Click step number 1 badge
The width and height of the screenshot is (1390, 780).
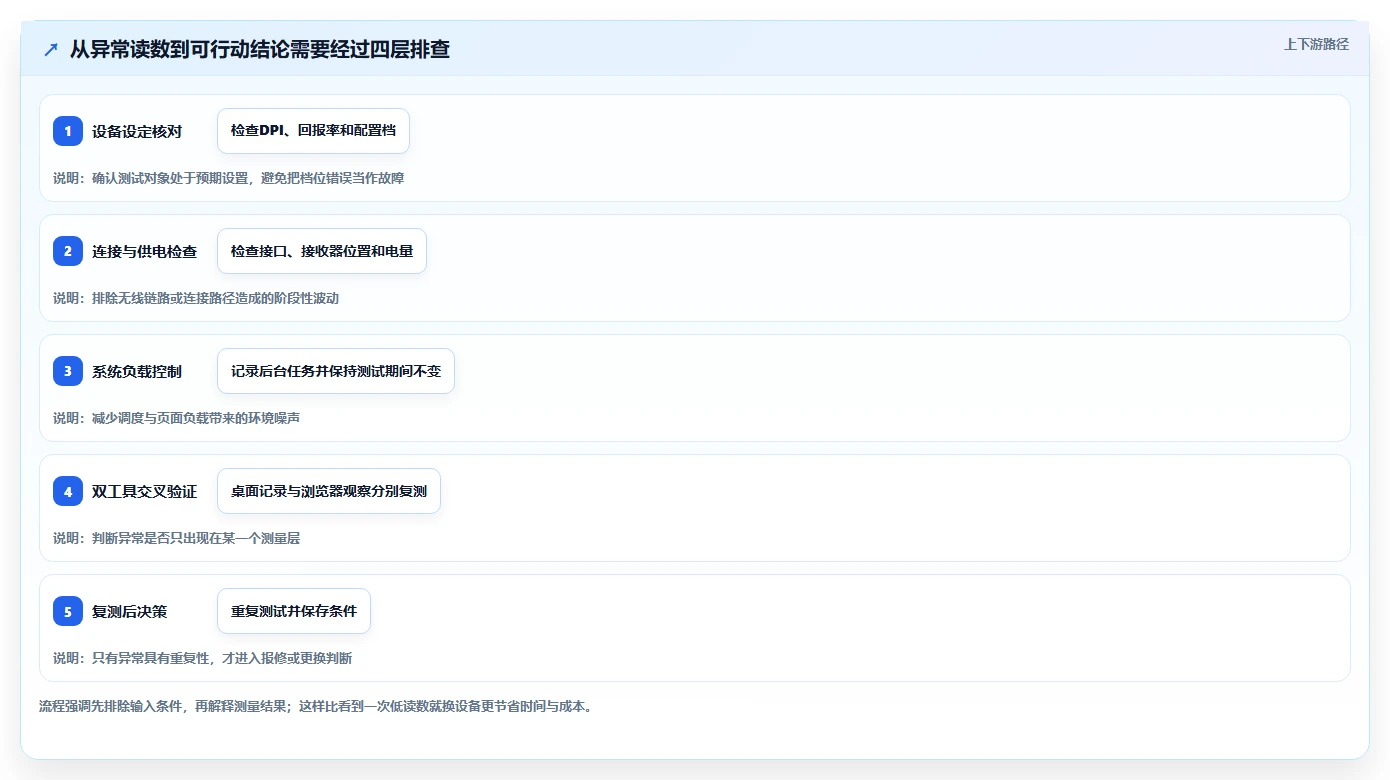[x=68, y=131]
